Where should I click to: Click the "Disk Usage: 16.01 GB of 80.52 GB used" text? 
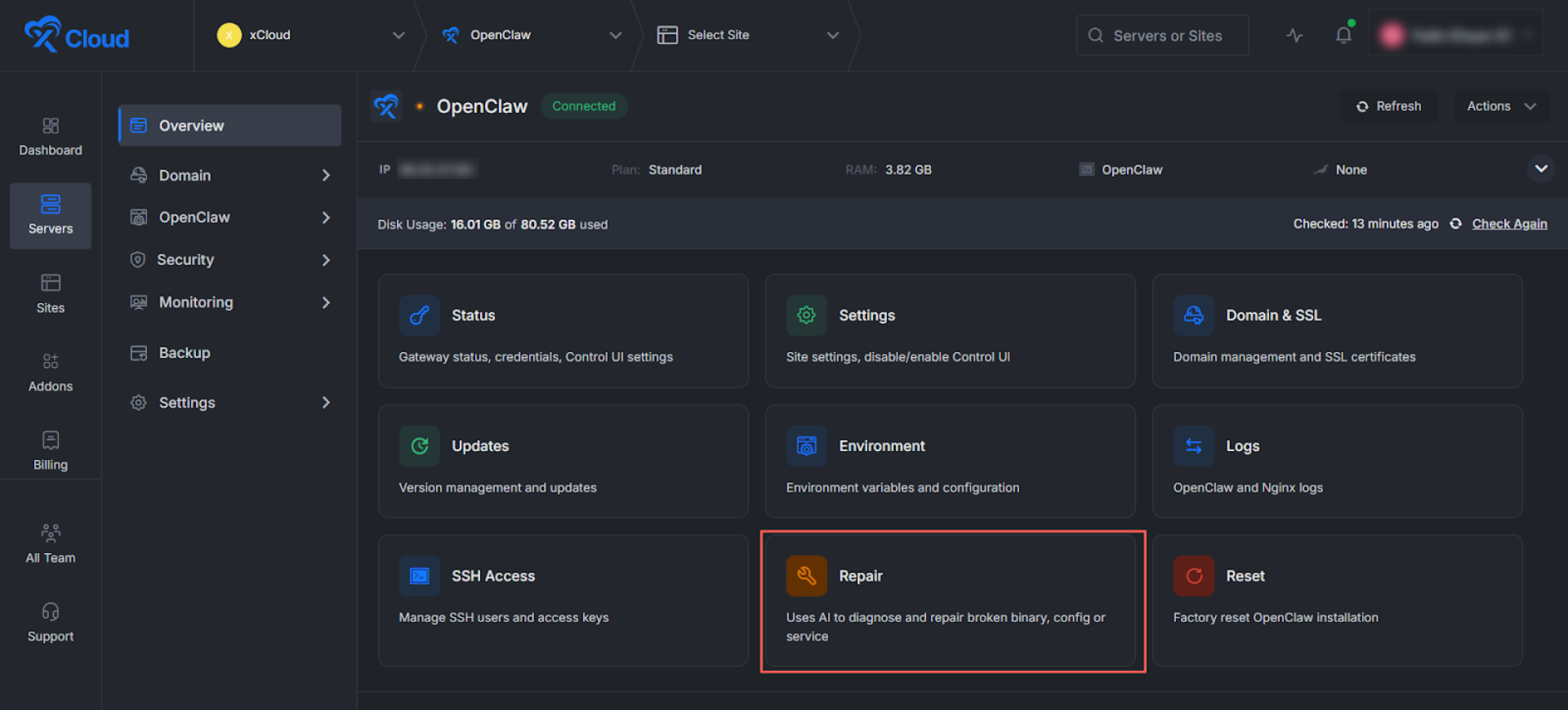point(492,225)
